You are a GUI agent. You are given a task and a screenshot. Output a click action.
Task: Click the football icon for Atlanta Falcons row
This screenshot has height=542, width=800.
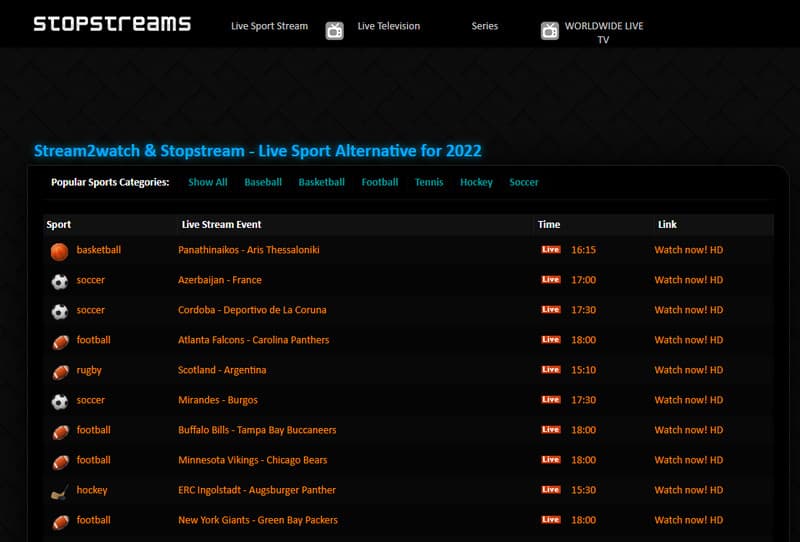60,341
